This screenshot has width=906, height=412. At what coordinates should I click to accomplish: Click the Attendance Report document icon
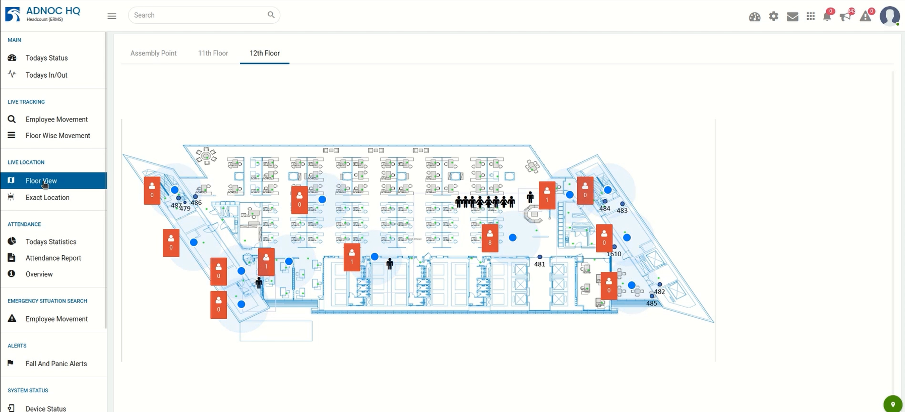point(12,258)
